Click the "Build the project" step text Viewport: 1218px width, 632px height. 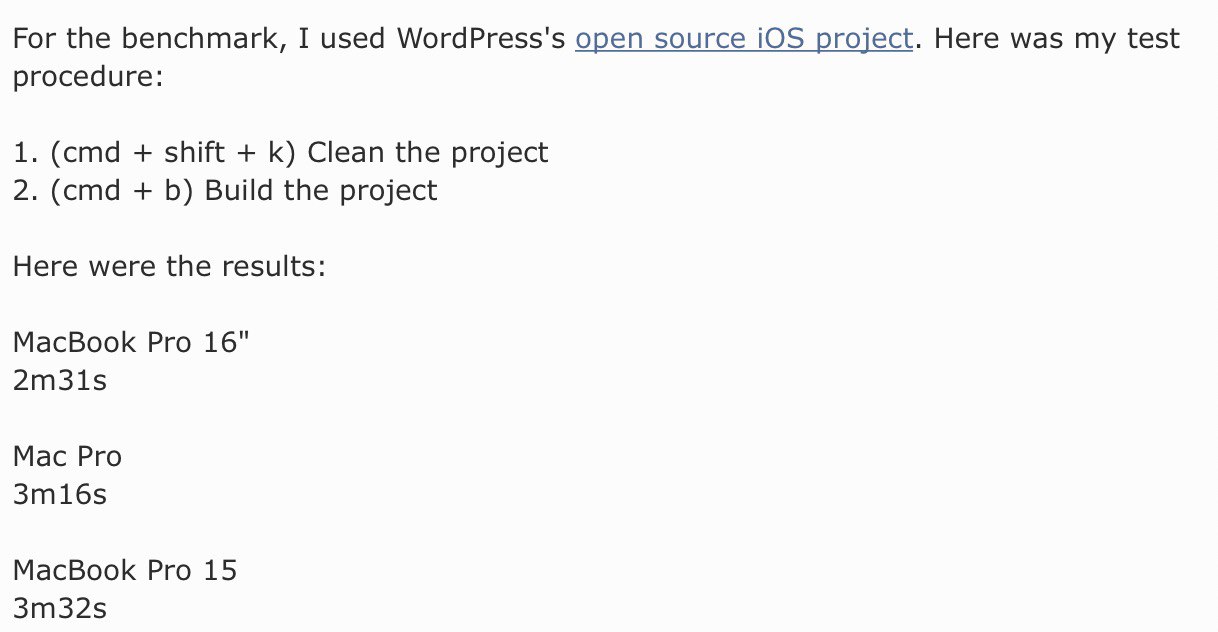321,191
